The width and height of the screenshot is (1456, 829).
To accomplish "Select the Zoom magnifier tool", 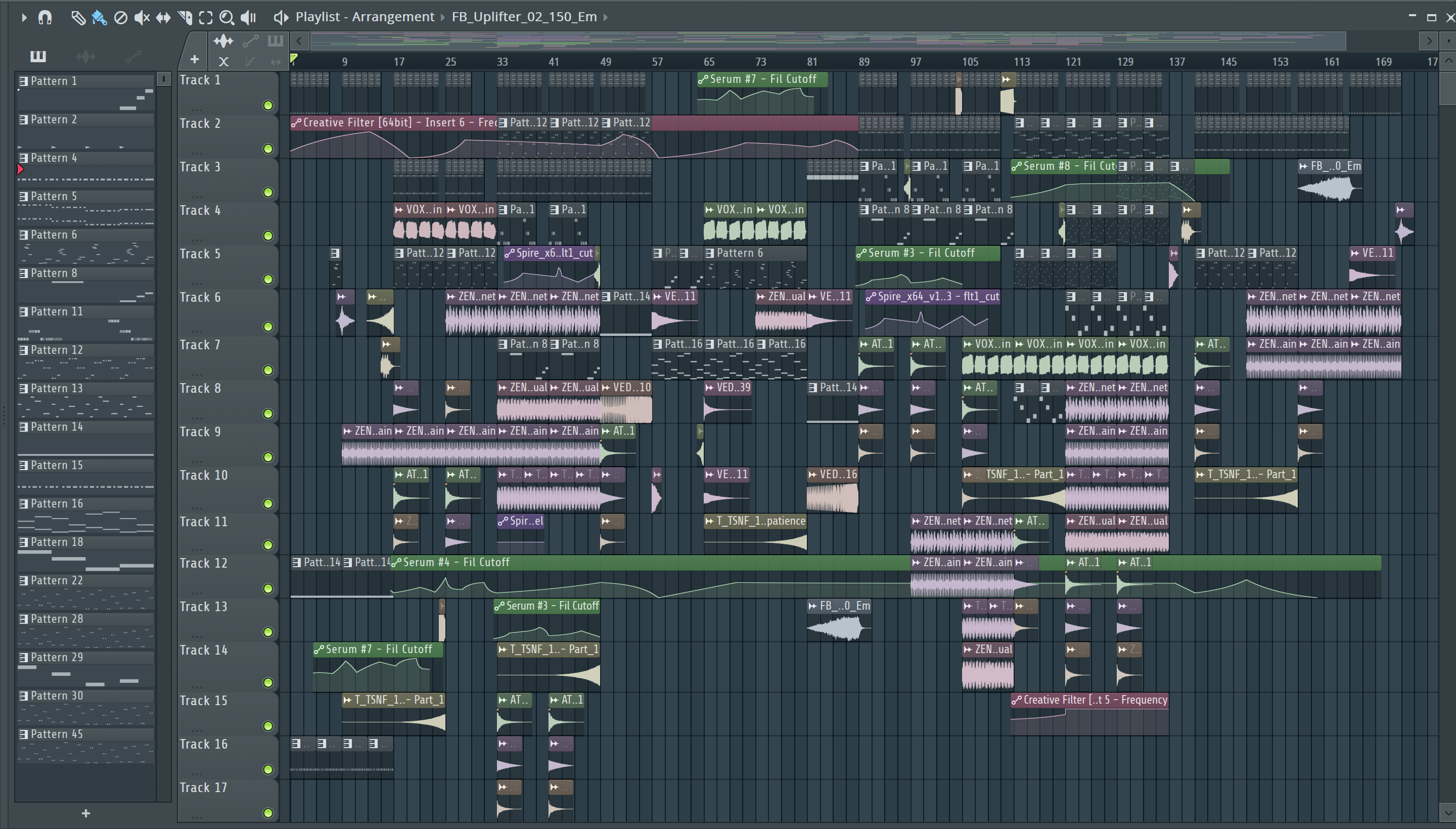I will tap(226, 18).
